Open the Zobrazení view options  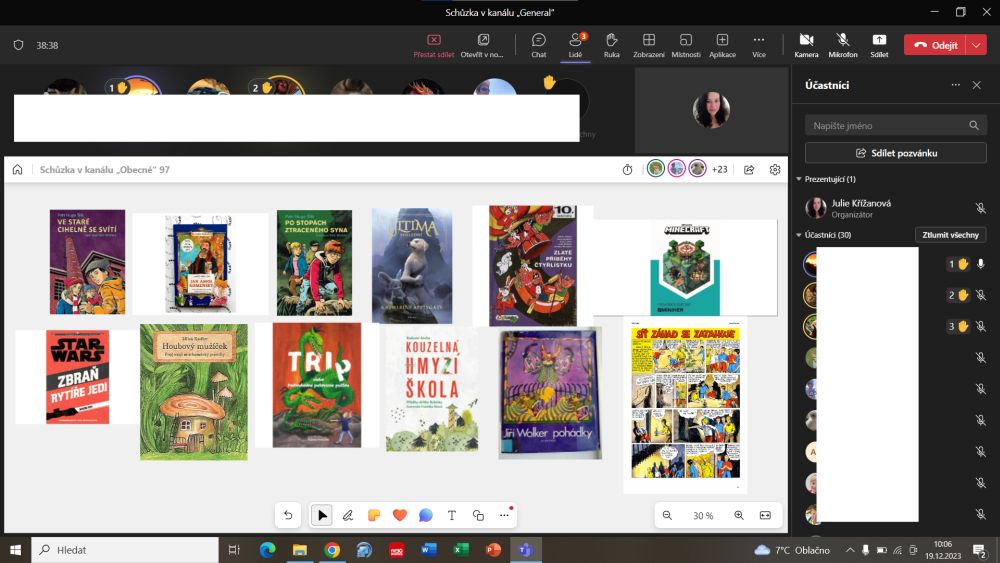tap(649, 45)
